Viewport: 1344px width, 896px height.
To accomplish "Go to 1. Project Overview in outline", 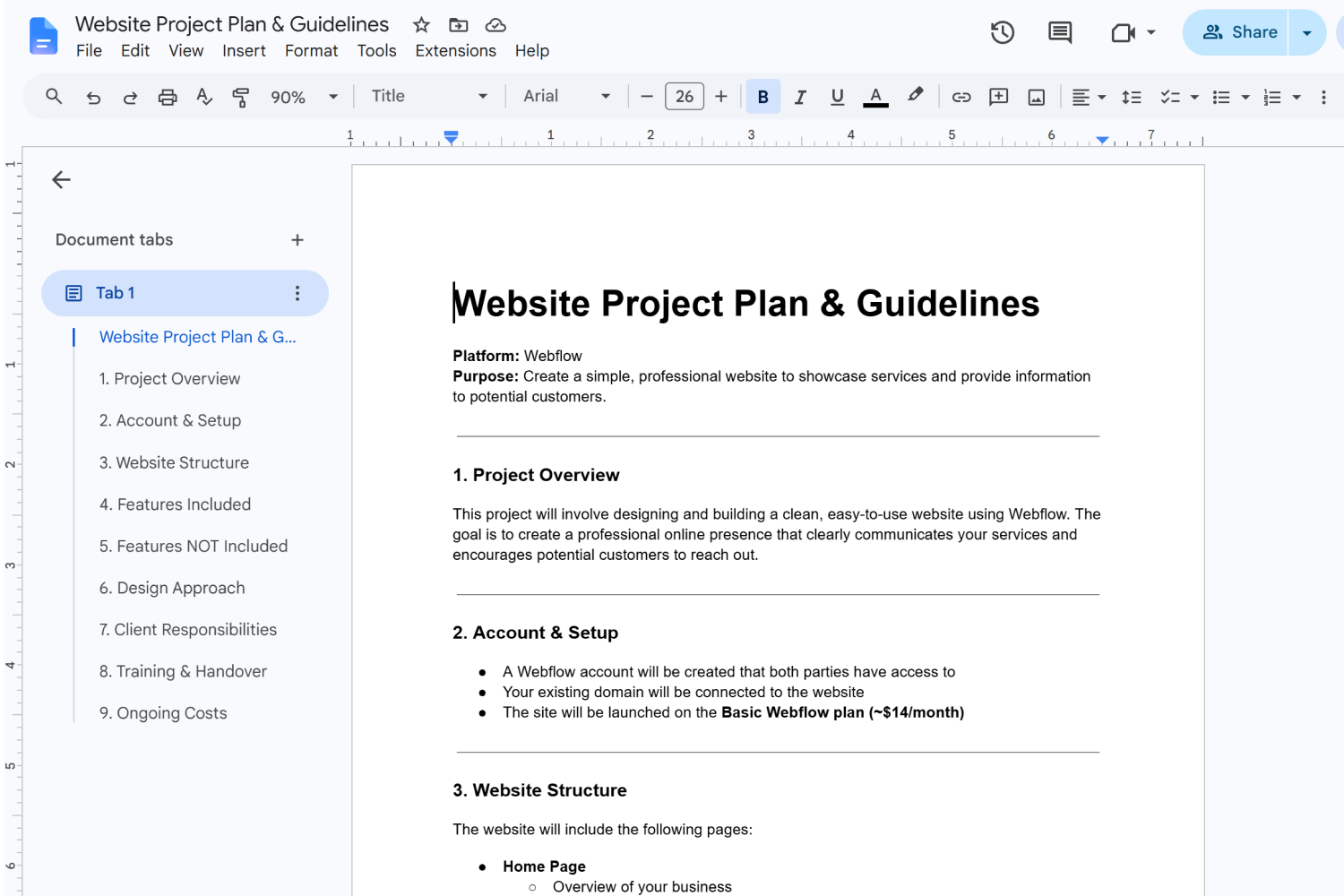I will (169, 379).
